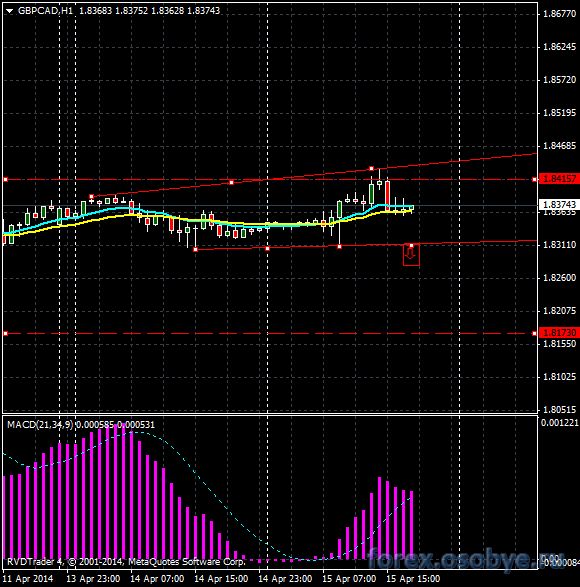This screenshot has height=587, width=580.
Task: Click the forex.osobye.ru watermark link
Action: pyautogui.click(x=465, y=560)
